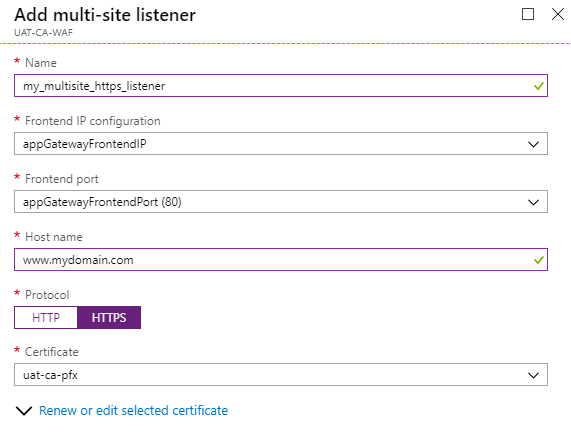Click the green checkmark in Host name field

539,260
